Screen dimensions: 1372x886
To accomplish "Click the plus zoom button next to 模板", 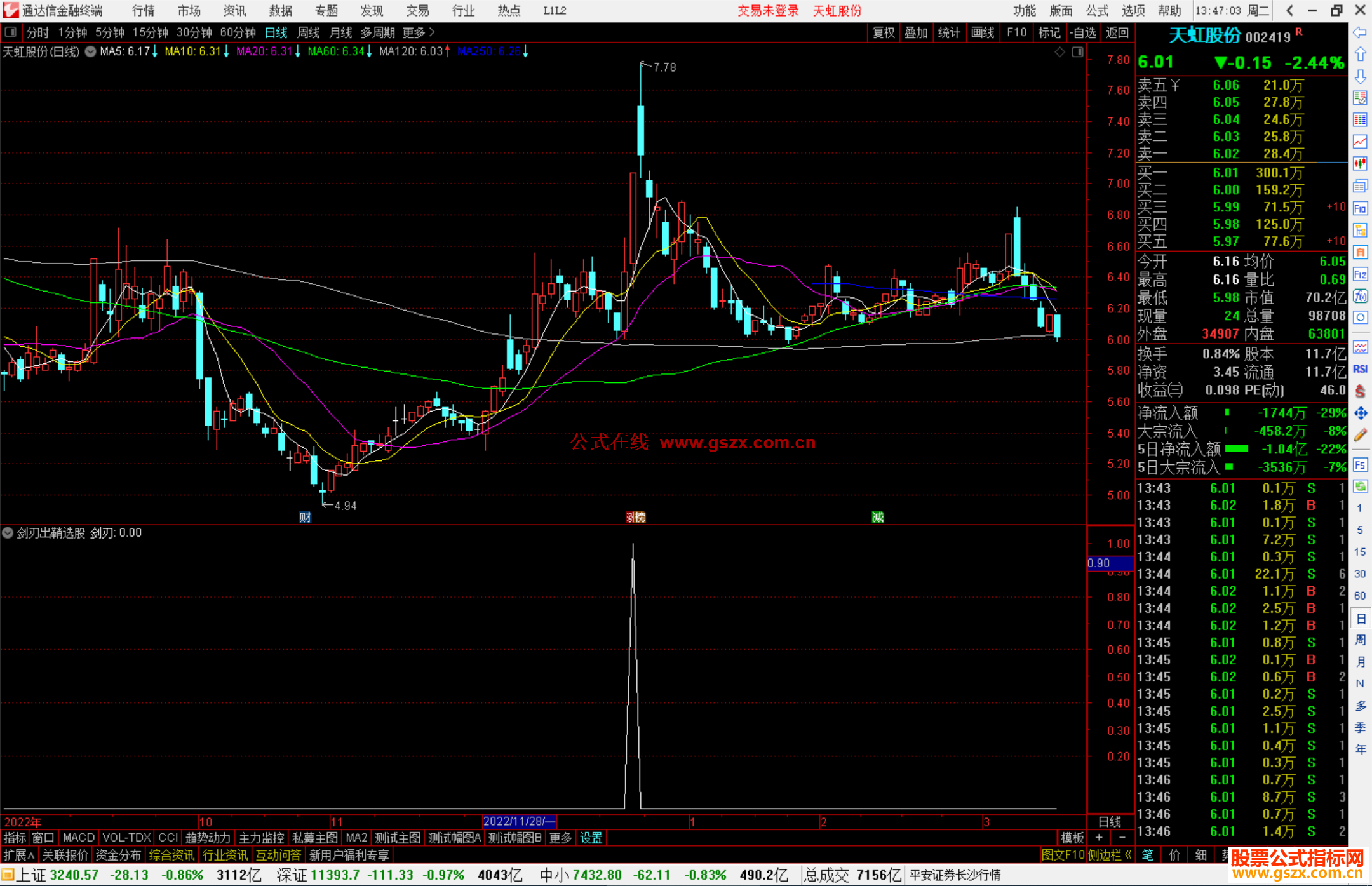I will click(1100, 838).
